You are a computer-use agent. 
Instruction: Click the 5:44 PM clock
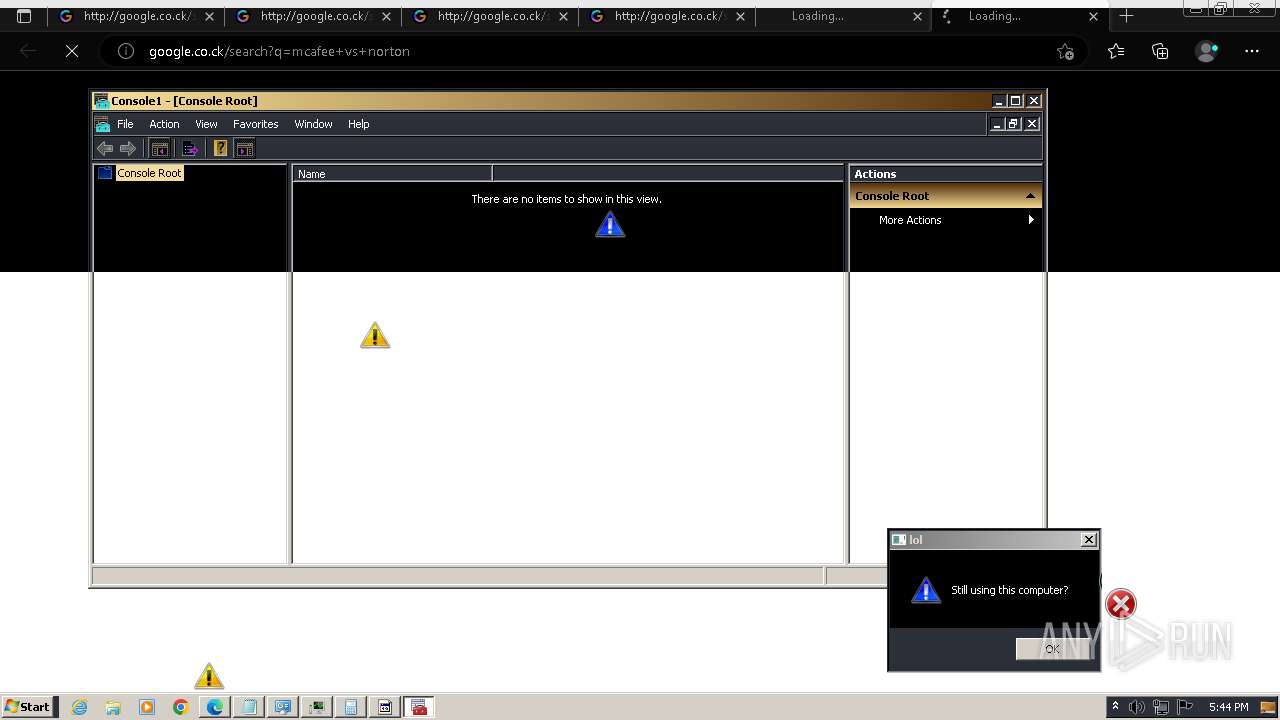pyautogui.click(x=1228, y=707)
